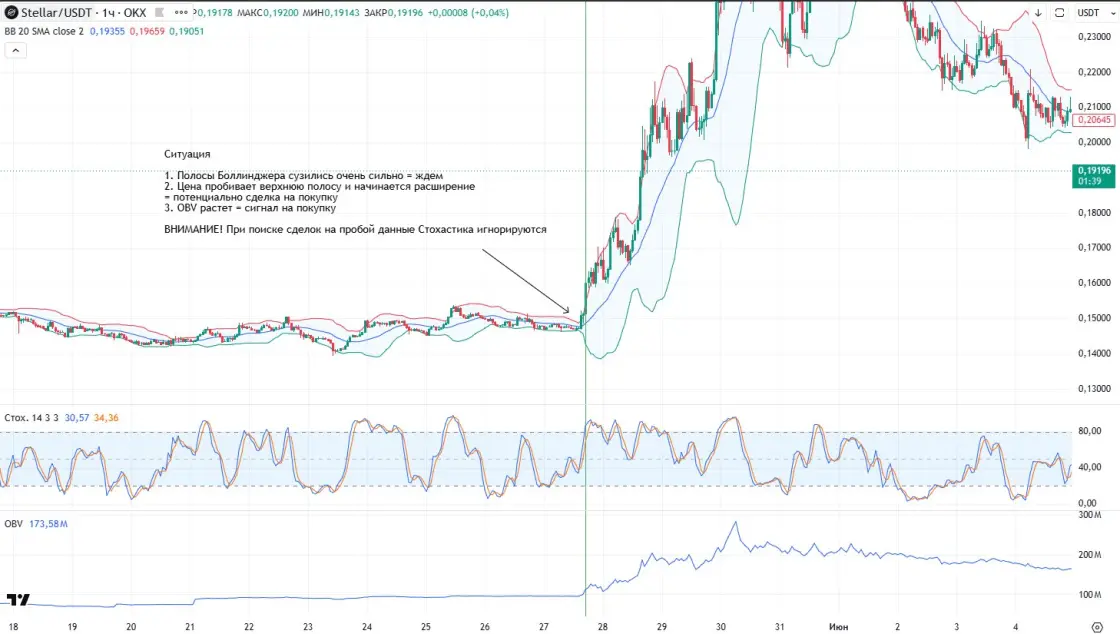Open the USDT currency dropdown
The width and height of the screenshot is (1120, 634).
1094,13
